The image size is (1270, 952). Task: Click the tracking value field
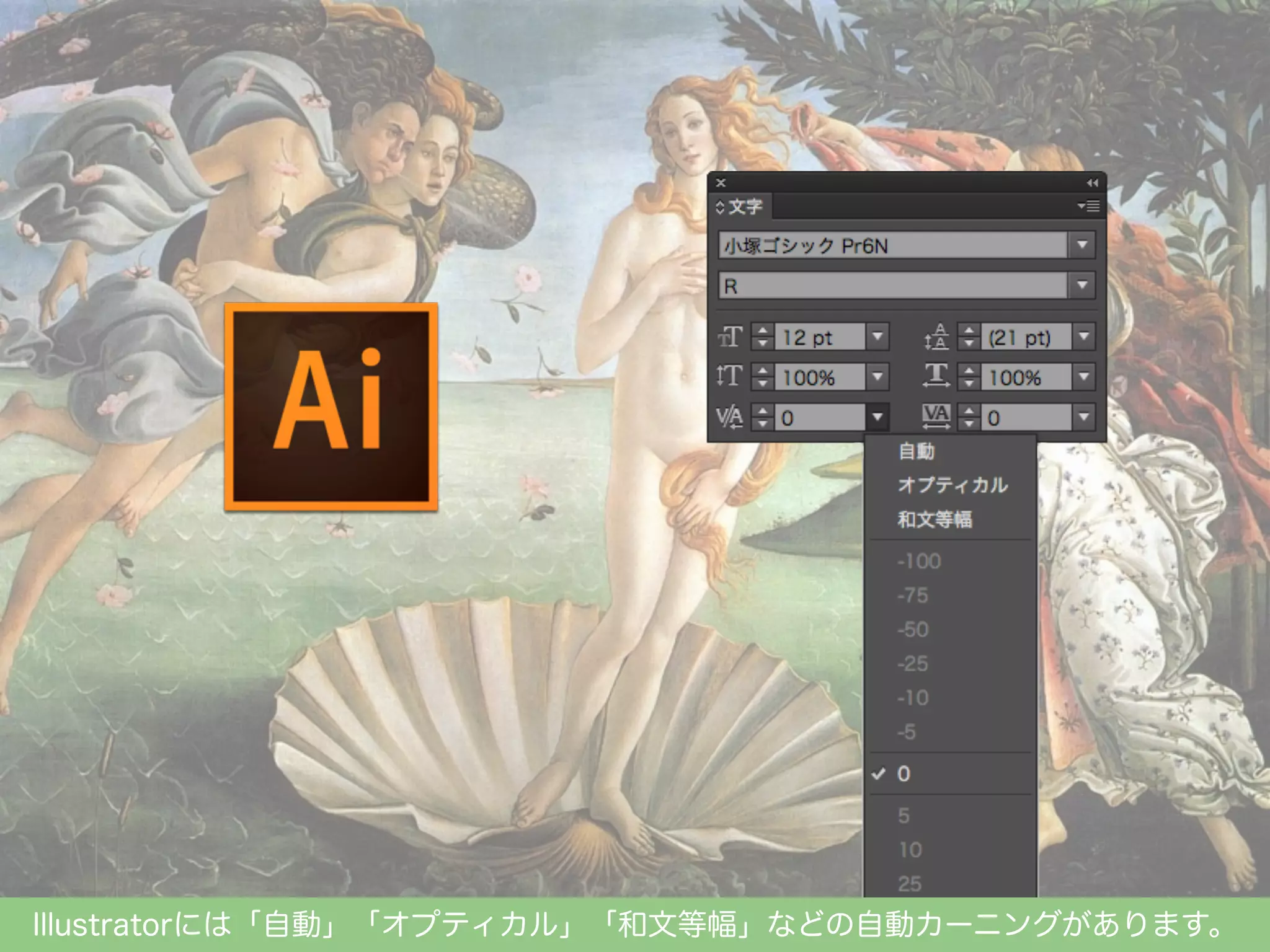point(1026,417)
